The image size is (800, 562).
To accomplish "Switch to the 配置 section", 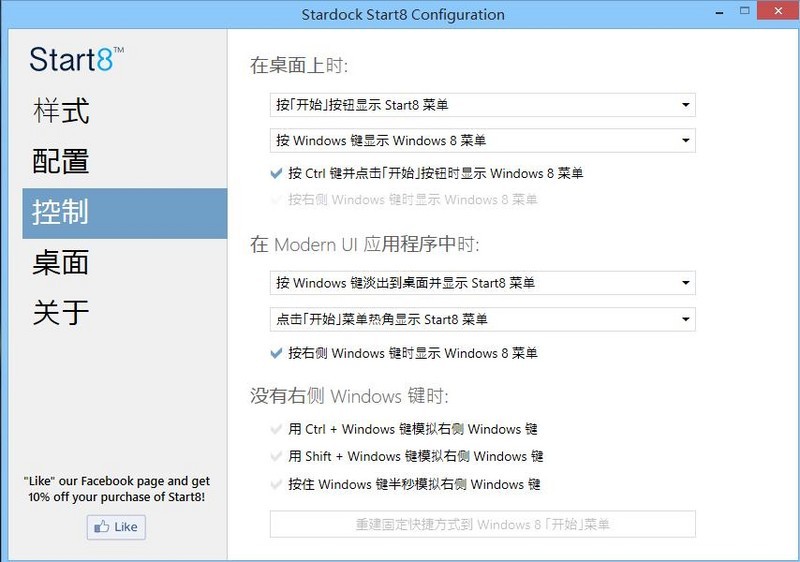I will [61, 161].
